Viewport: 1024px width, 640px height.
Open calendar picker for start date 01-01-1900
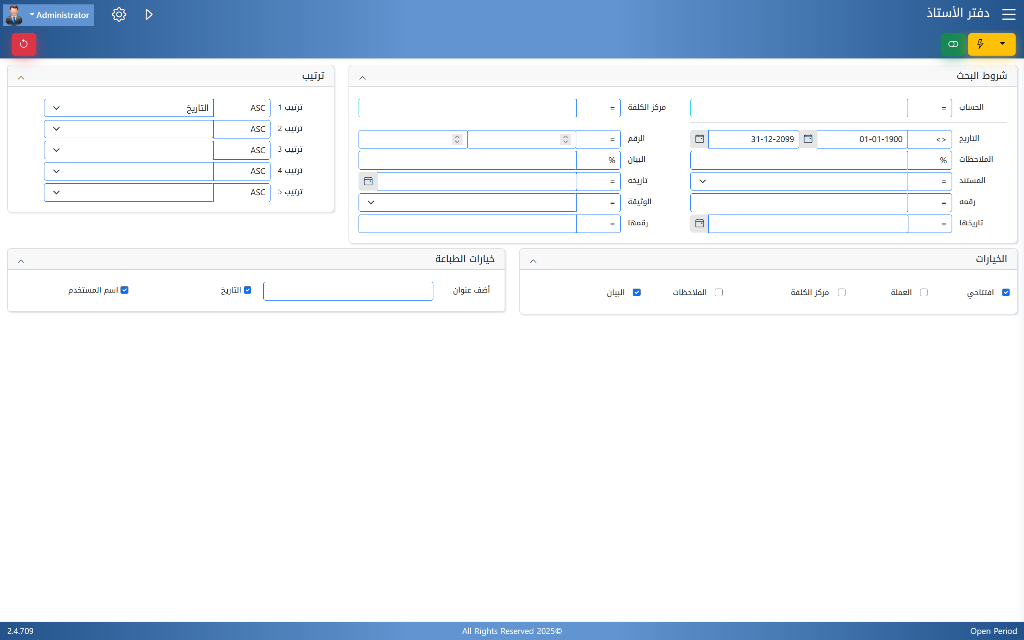pyautogui.click(x=808, y=139)
